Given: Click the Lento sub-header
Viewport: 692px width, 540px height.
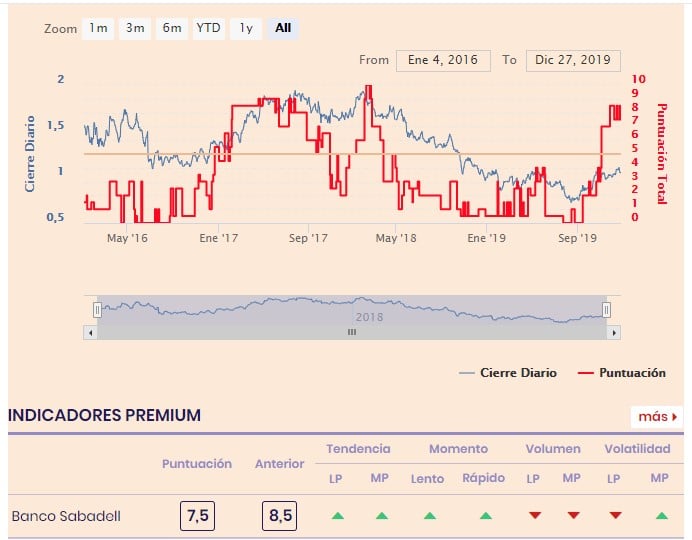Looking at the screenshot, I should point(427,479).
